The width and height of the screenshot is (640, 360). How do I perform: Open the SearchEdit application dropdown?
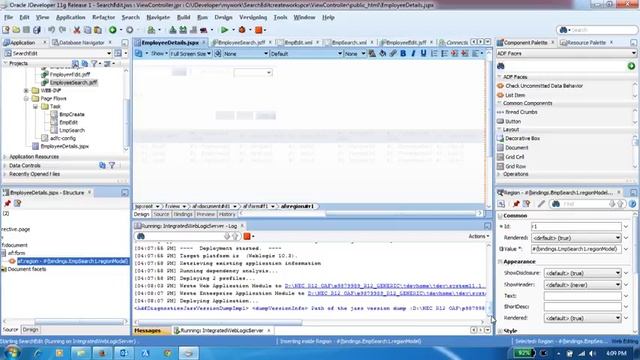109,53
